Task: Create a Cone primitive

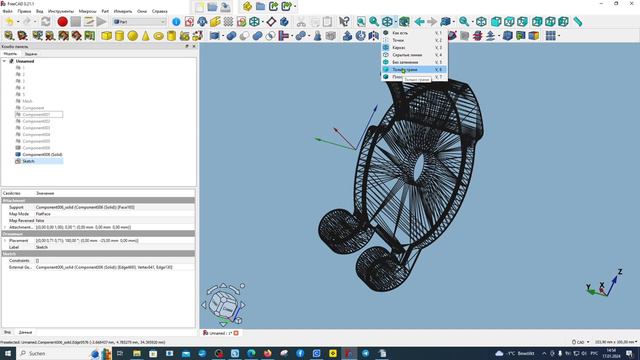Action: (145, 36)
